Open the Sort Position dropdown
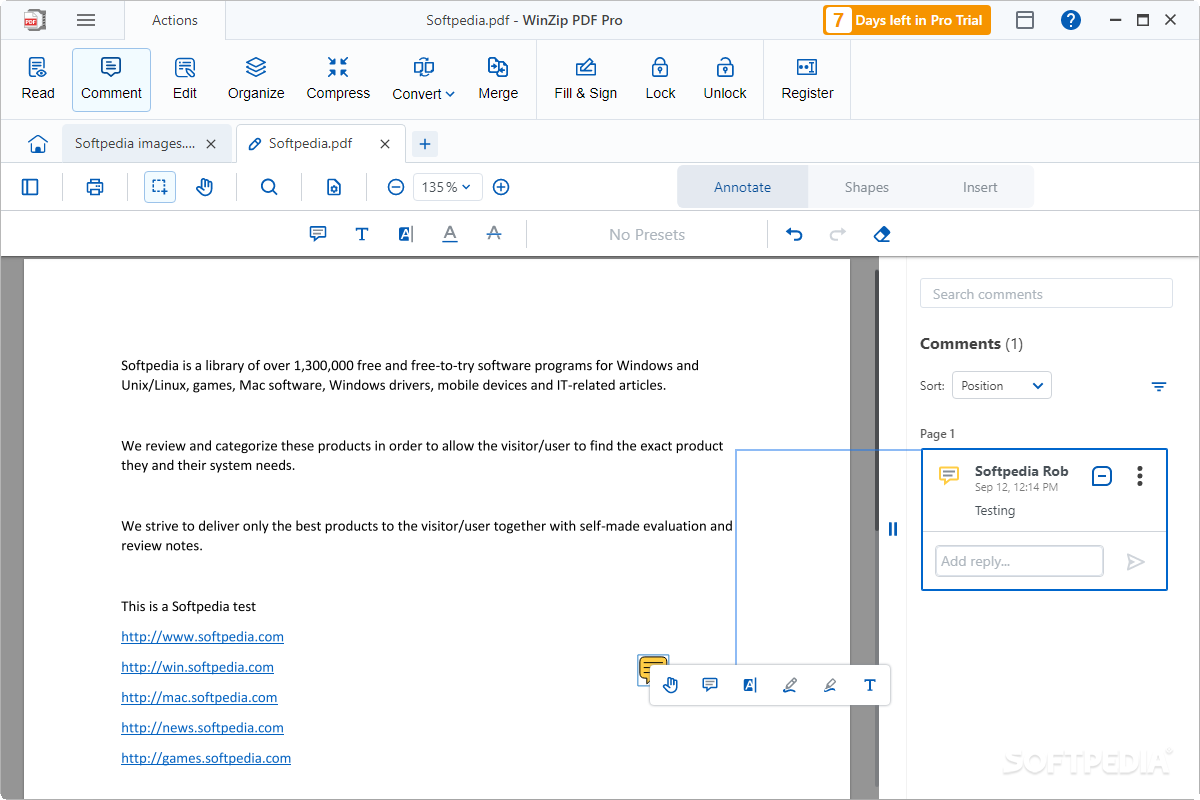Image resolution: width=1200 pixels, height=800 pixels. pyautogui.click(x=1001, y=386)
